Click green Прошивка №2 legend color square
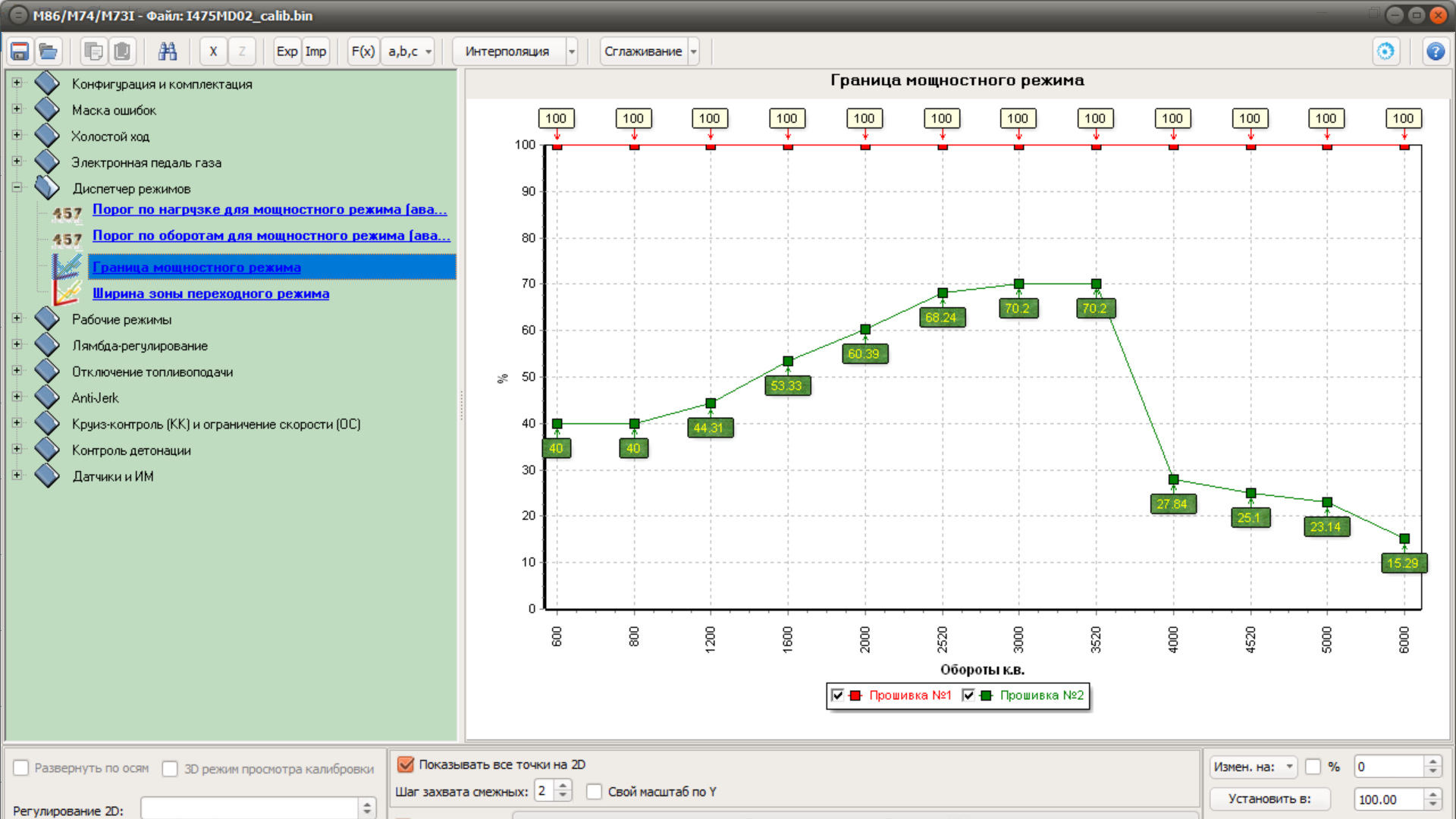This screenshot has width=1456, height=819. (986, 695)
